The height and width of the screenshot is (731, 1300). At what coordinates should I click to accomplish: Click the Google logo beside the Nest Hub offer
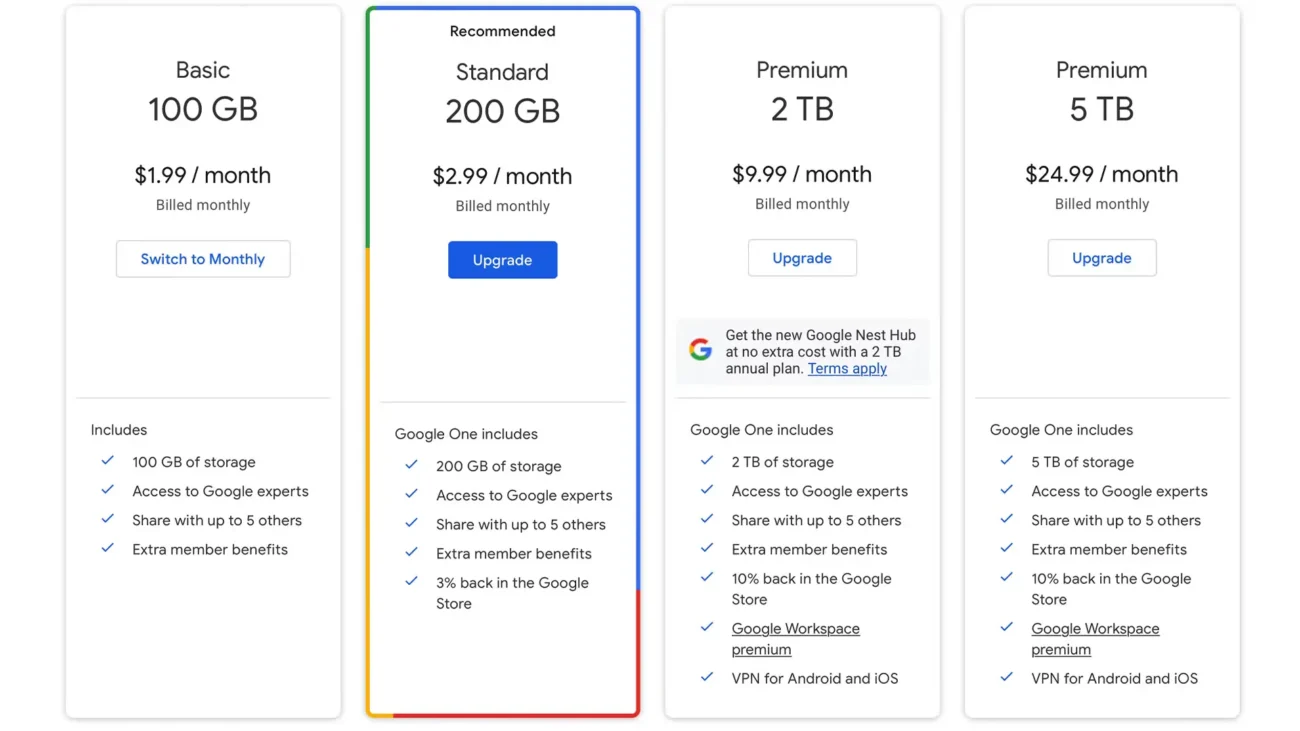[x=700, y=349]
